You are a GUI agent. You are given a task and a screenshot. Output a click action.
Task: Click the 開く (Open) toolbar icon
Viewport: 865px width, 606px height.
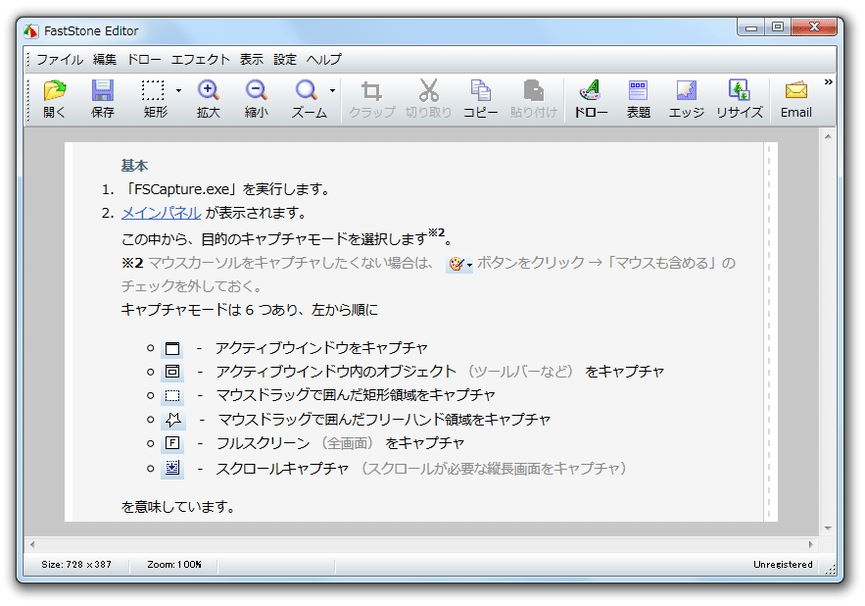[54, 90]
